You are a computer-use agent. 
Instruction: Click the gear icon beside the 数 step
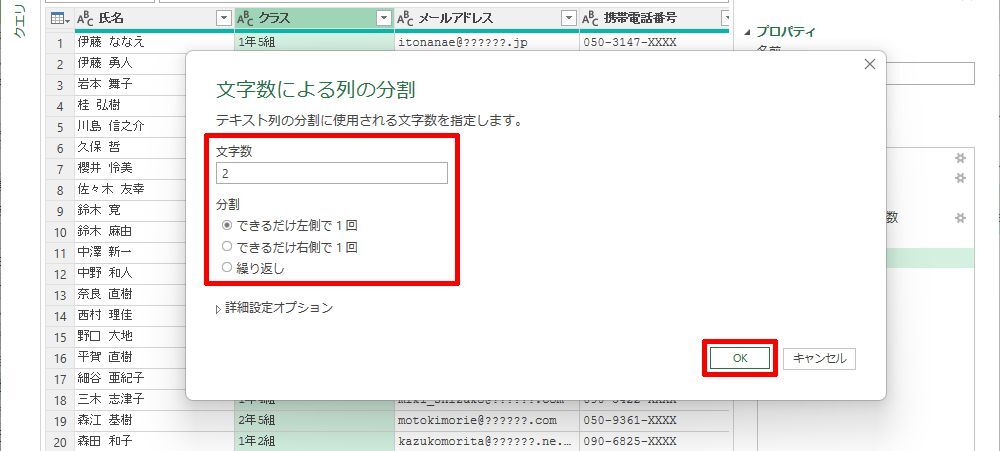pos(960,218)
